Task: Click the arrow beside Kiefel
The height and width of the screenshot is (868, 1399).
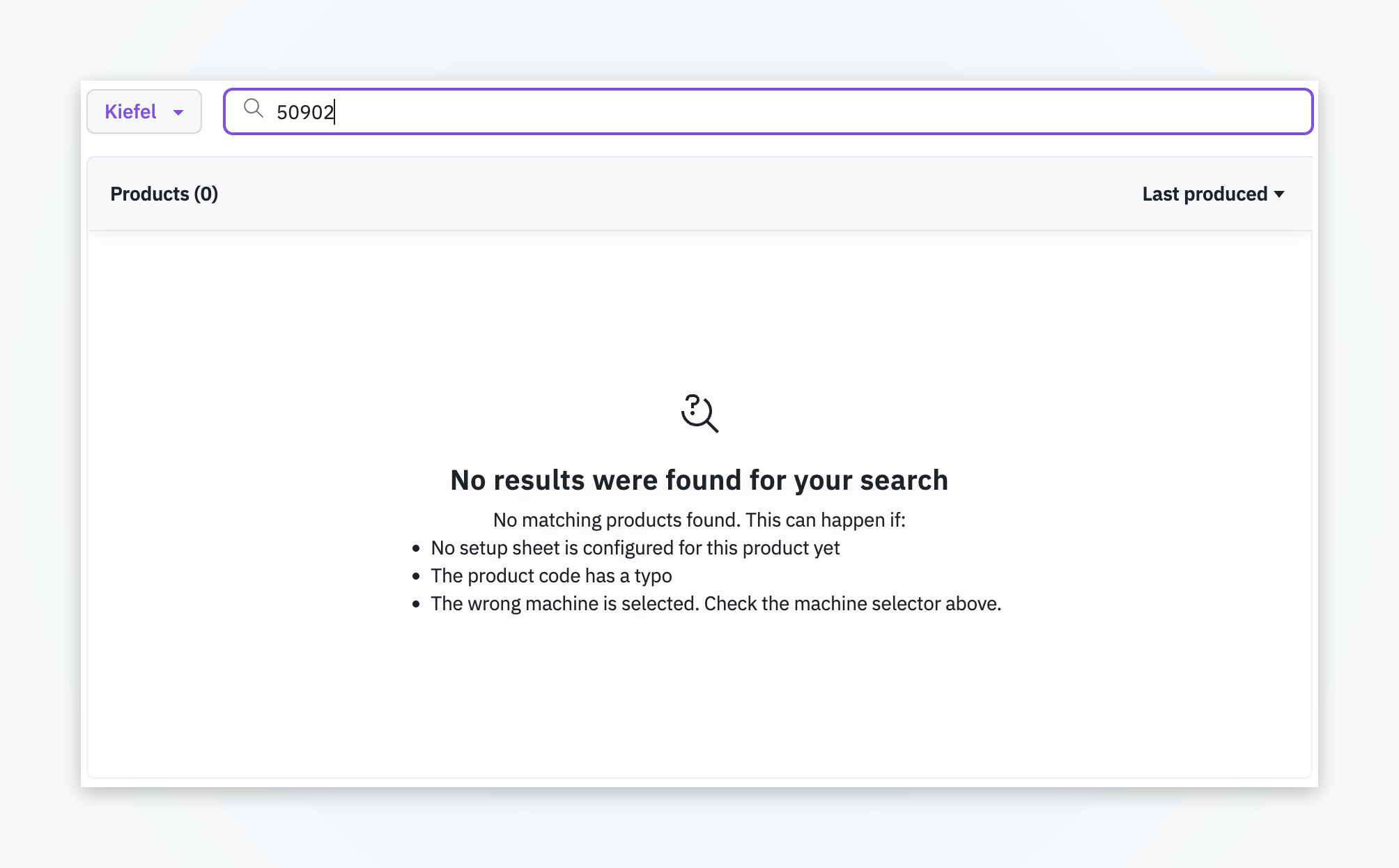Action: click(x=178, y=112)
